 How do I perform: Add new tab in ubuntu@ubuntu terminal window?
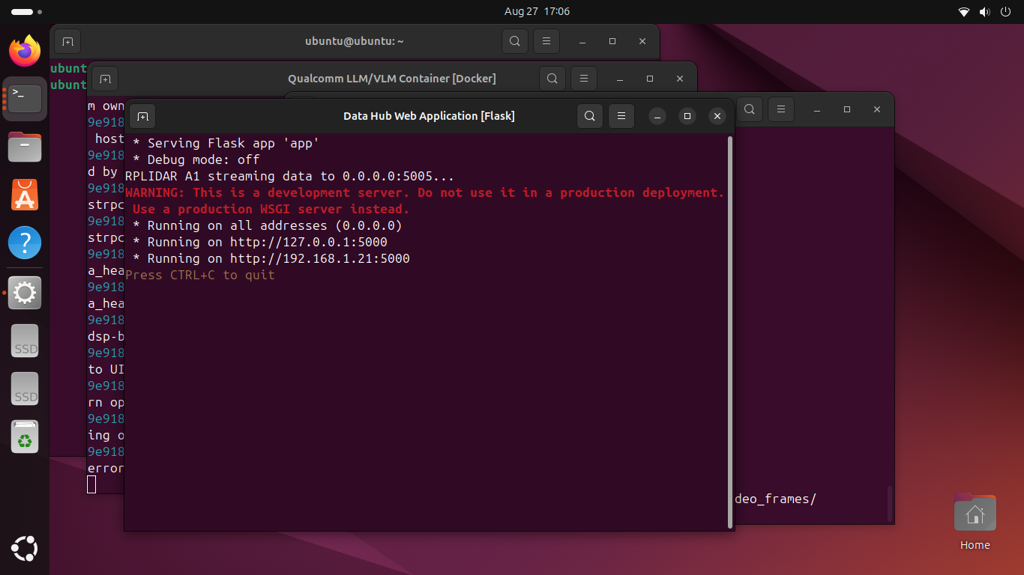coord(67,41)
